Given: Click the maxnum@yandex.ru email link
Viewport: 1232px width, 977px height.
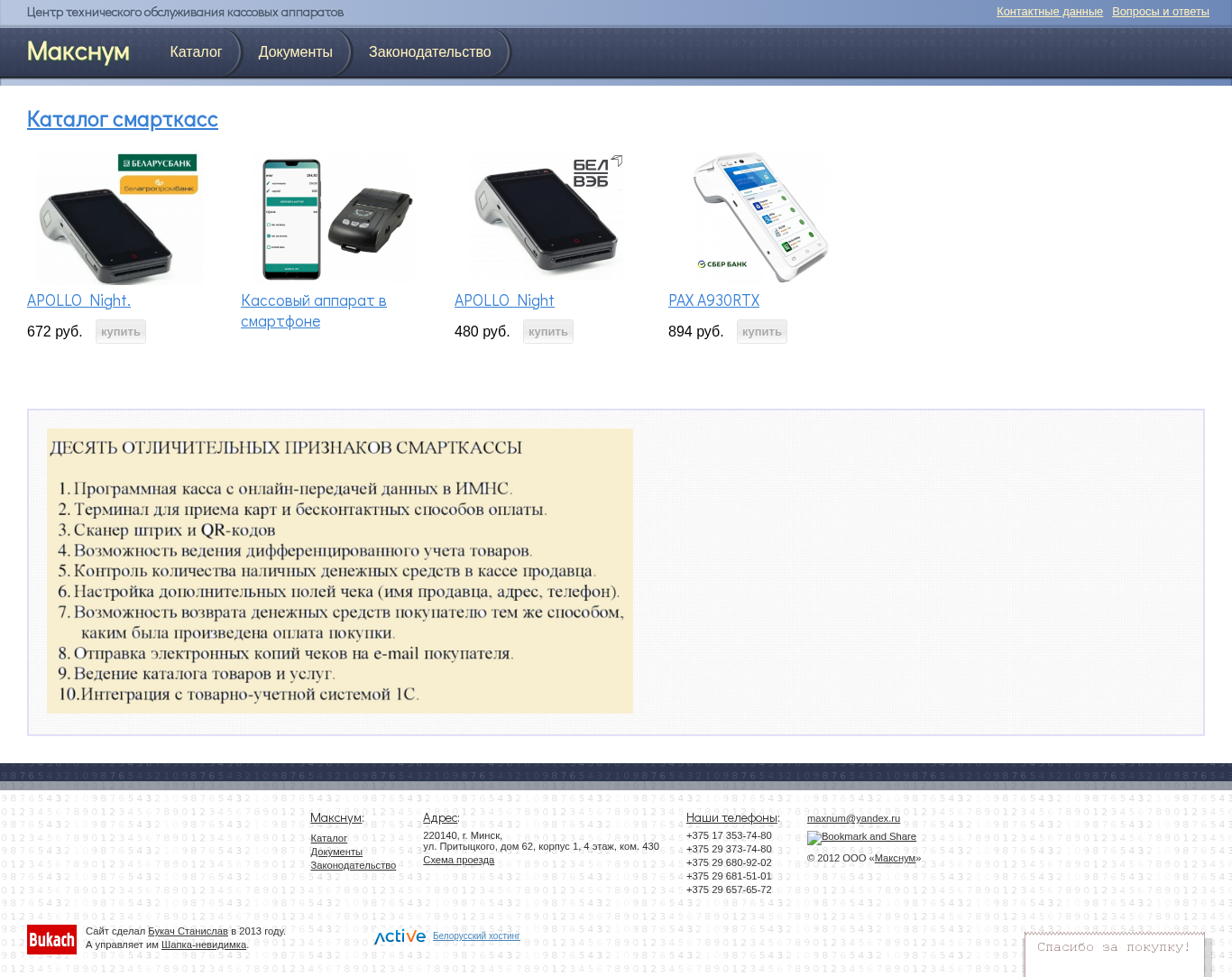Looking at the screenshot, I should pos(853,818).
